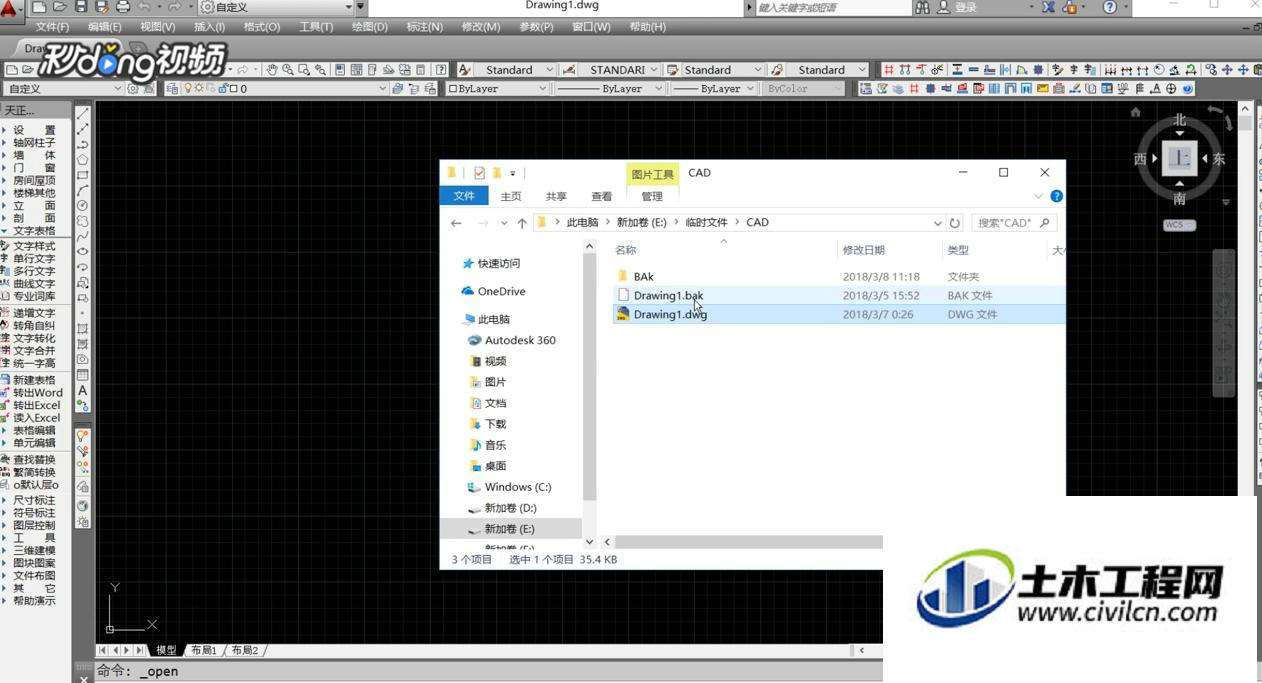The image size is (1262, 683).
Task: Select 新加卷 (D:) in navigation pane
Action: point(510,508)
